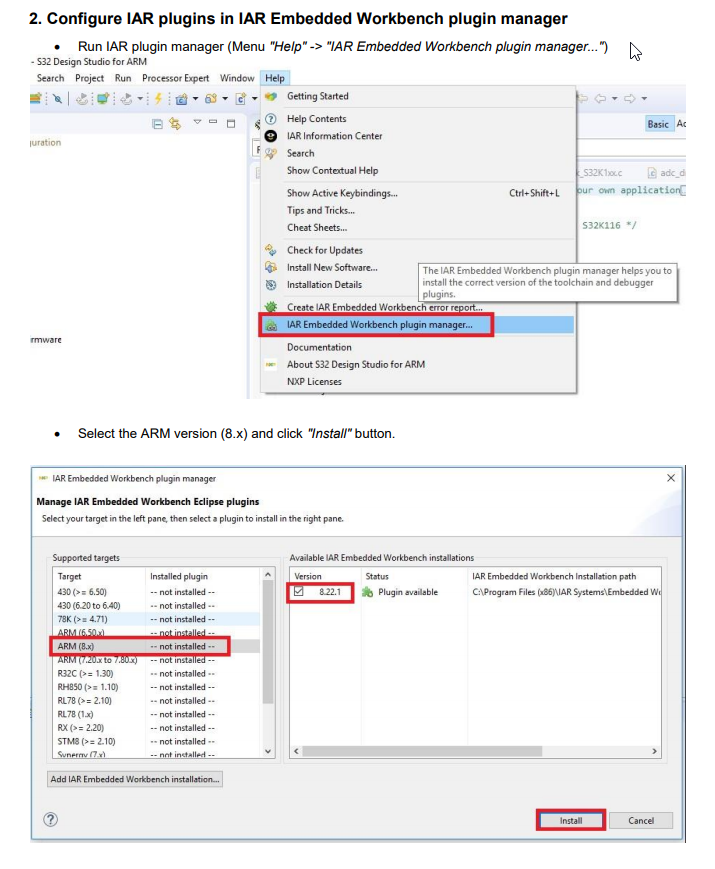Click the back navigation arrow in toolbar

tap(600, 99)
